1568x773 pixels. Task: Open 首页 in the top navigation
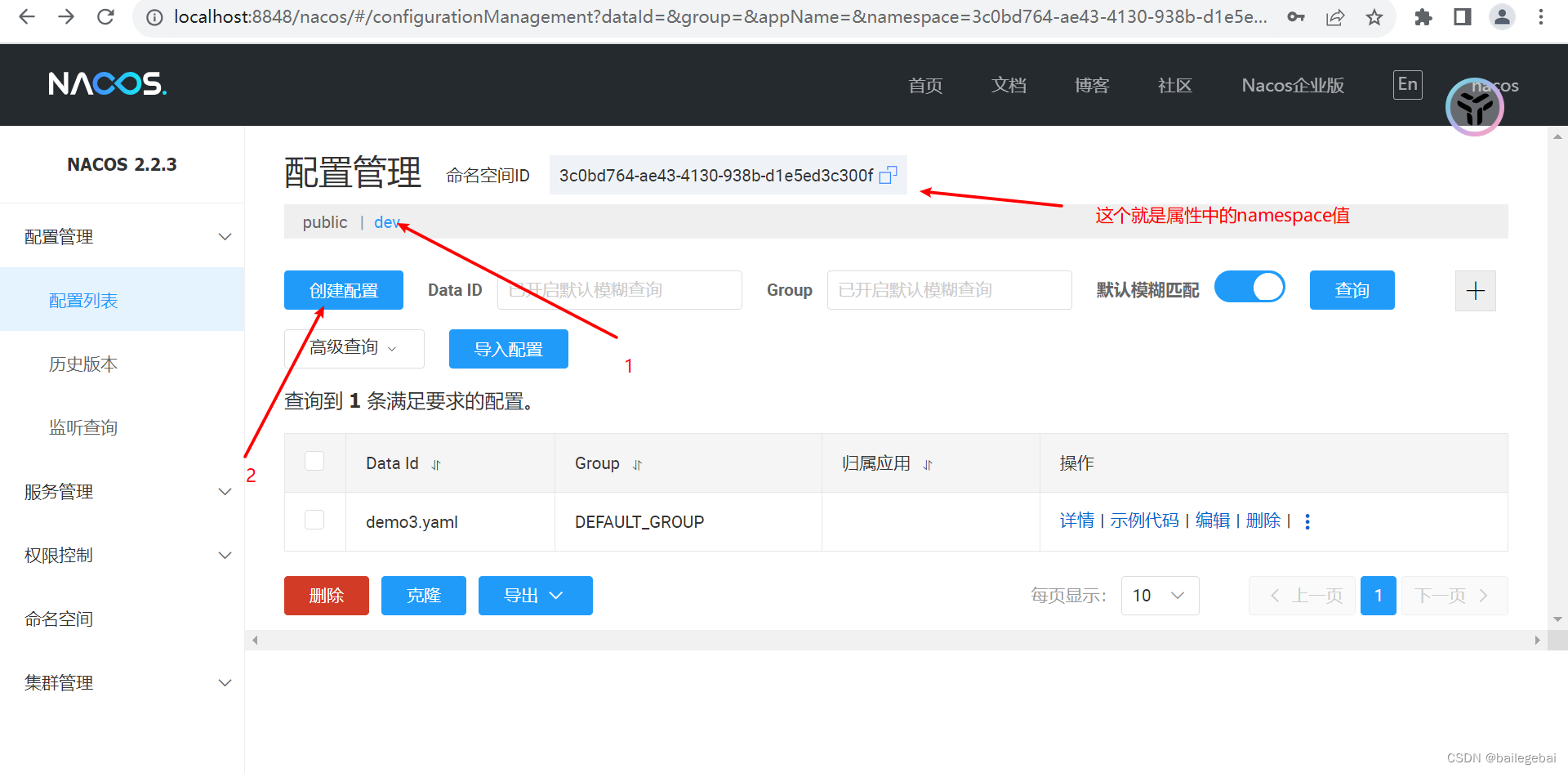click(925, 85)
